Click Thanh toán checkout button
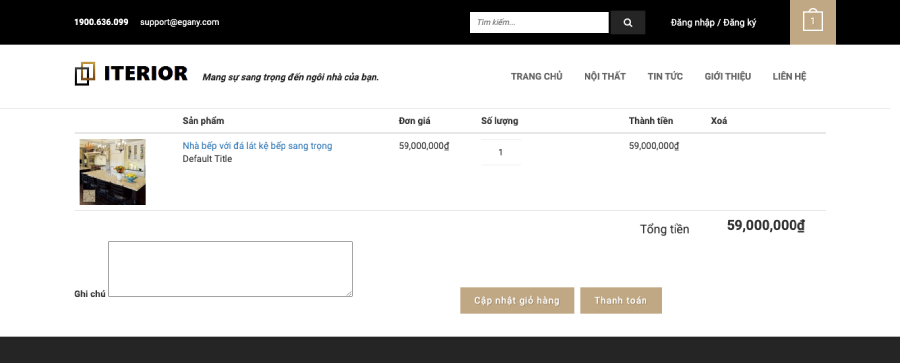The width and height of the screenshot is (900, 363). (620, 300)
